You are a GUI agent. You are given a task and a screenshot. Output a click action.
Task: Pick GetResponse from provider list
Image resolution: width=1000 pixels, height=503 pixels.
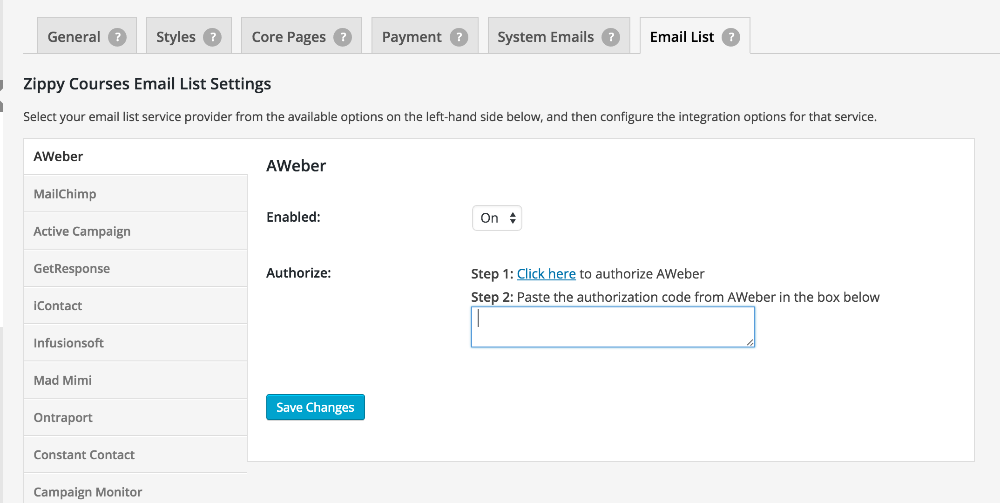[x=135, y=268]
